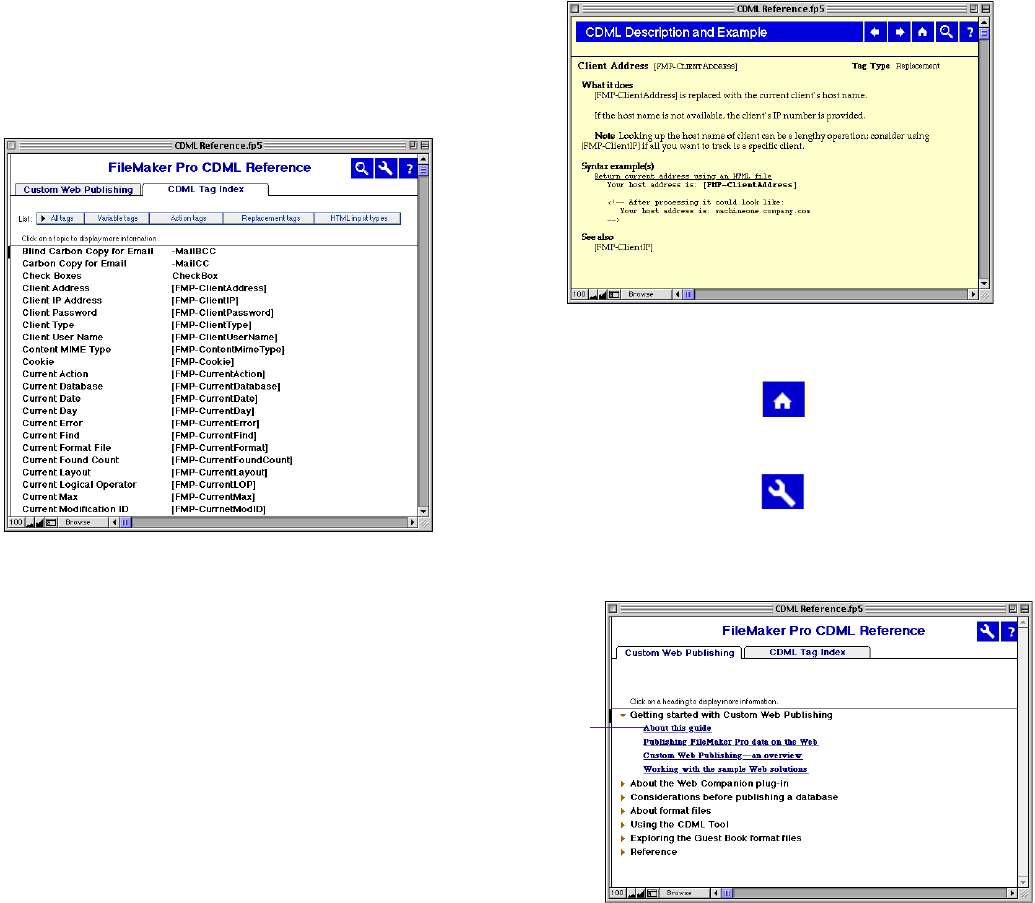This screenshot has height=903, width=1035.
Task: Select the Content MIME Type topic
Action: coord(67,349)
